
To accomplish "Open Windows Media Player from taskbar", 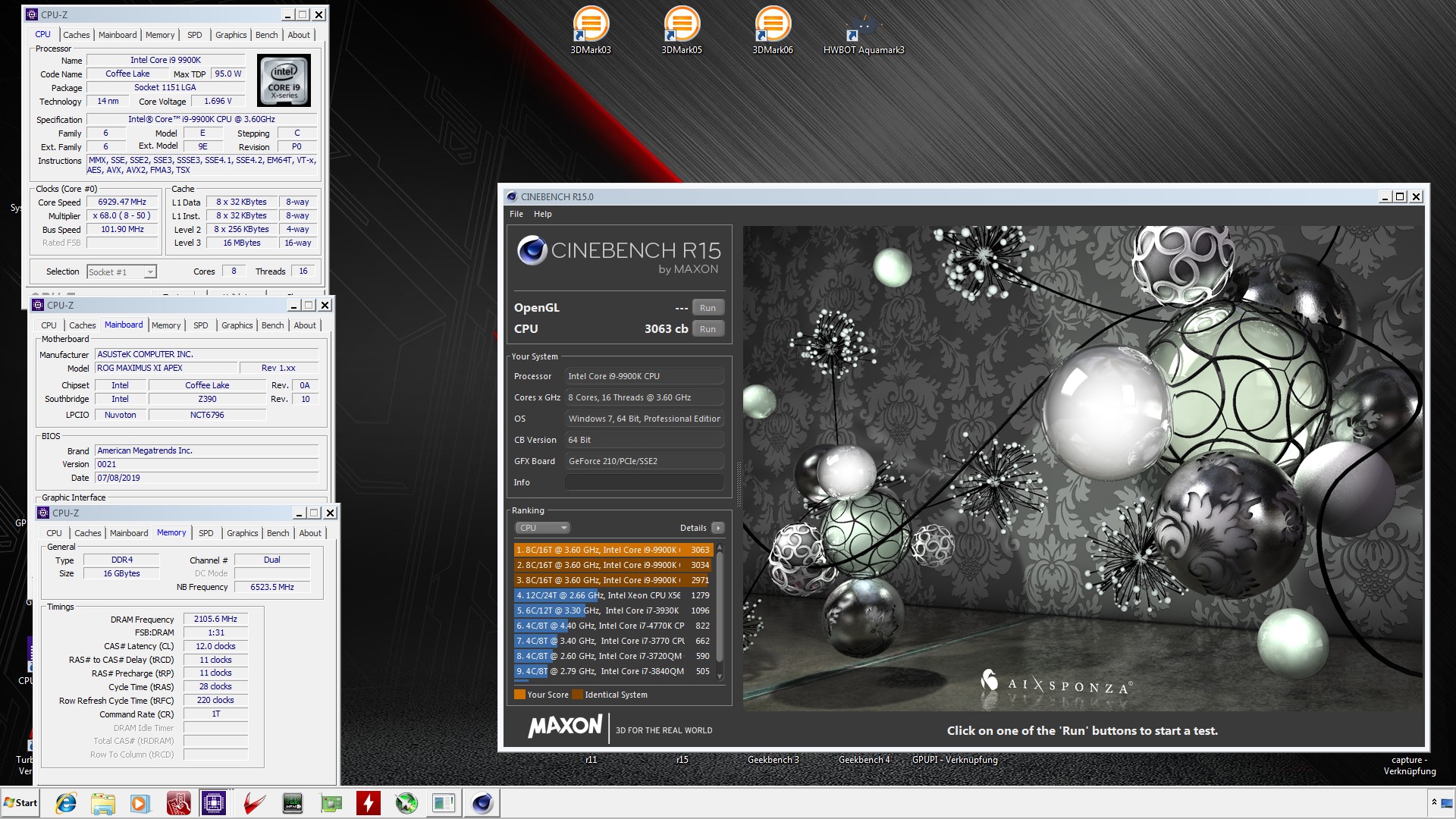I will 140,803.
